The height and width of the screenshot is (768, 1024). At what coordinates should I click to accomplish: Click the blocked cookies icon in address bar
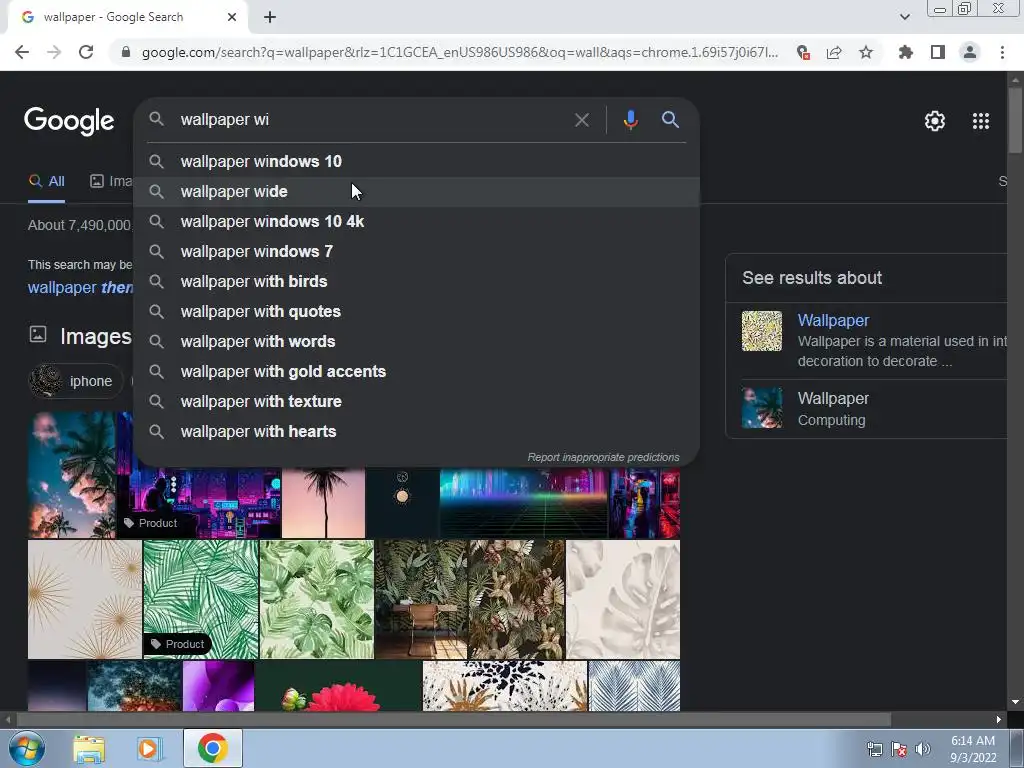803,52
